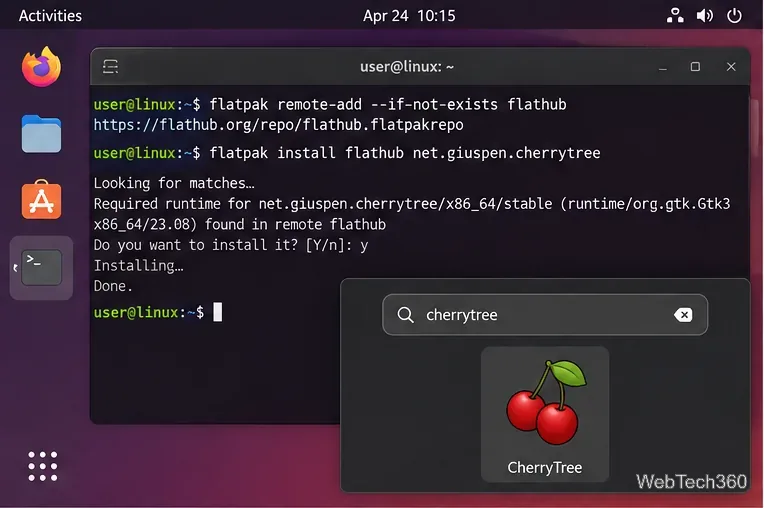
Task: Show Applications grid button
Action: [x=42, y=466]
